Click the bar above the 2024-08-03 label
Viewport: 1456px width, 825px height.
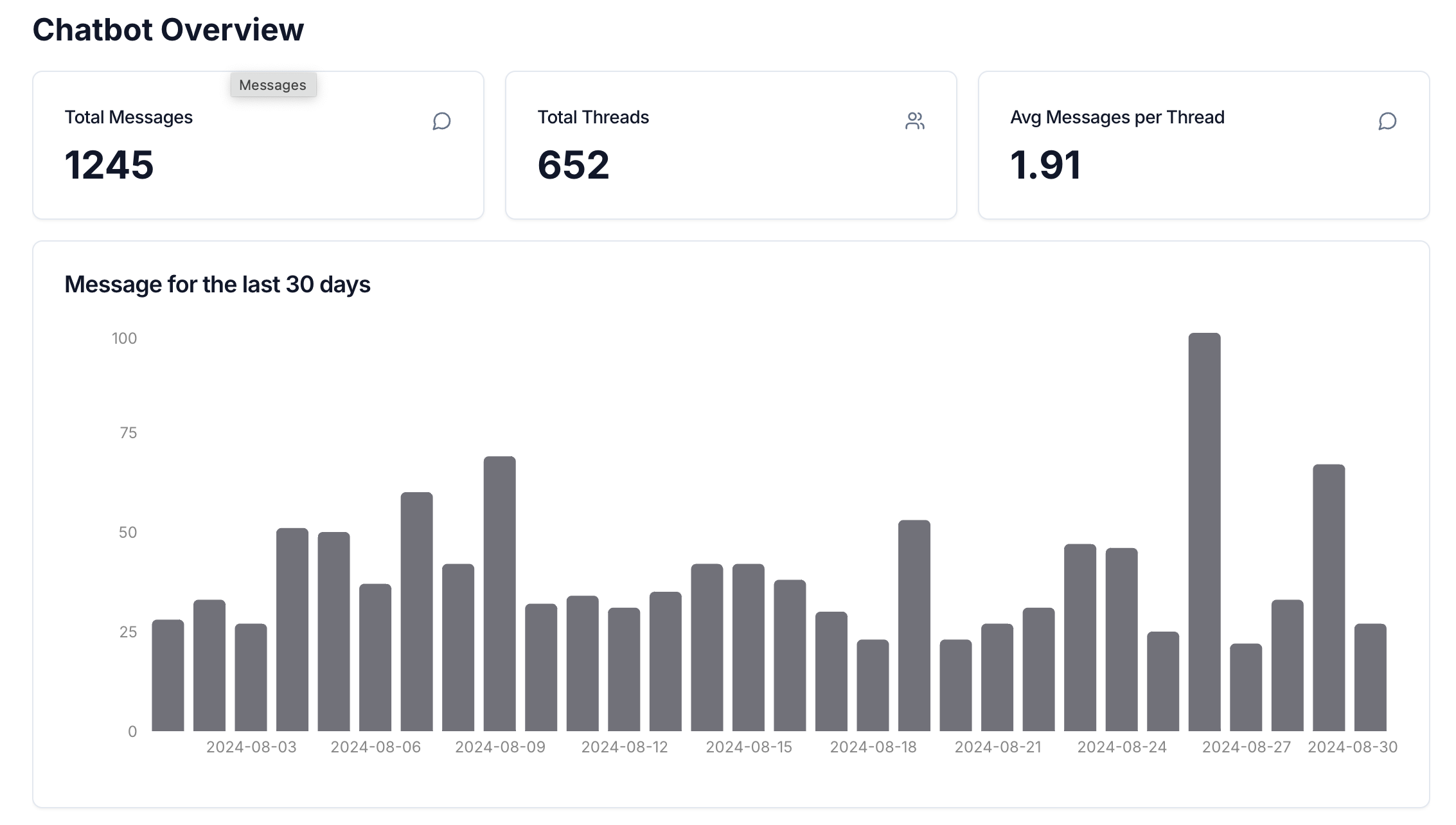click(x=251, y=677)
